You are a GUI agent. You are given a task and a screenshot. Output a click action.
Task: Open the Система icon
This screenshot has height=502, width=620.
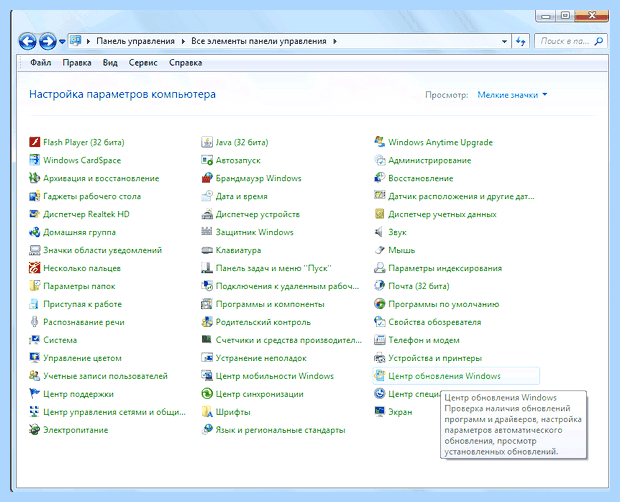[x=34, y=340]
